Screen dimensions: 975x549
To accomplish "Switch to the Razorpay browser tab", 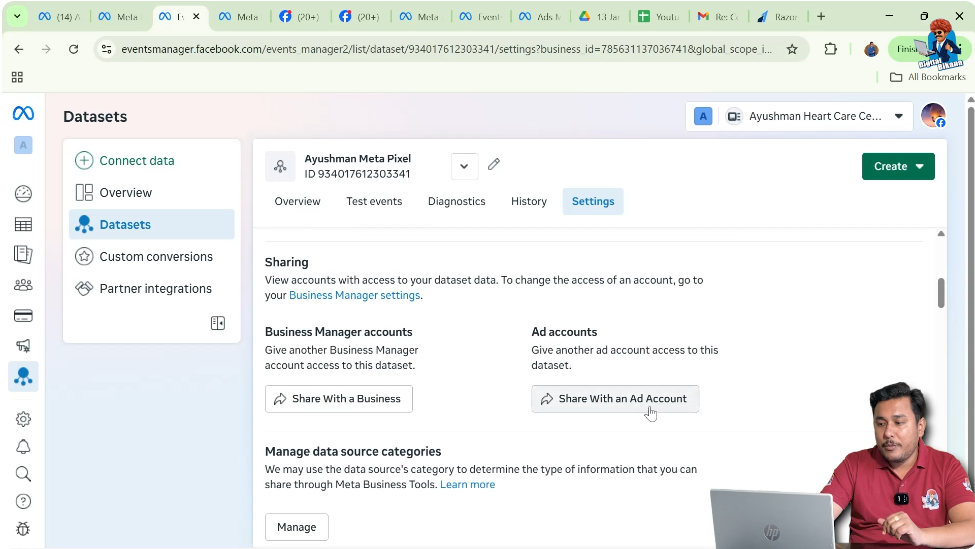I will tap(777, 17).
